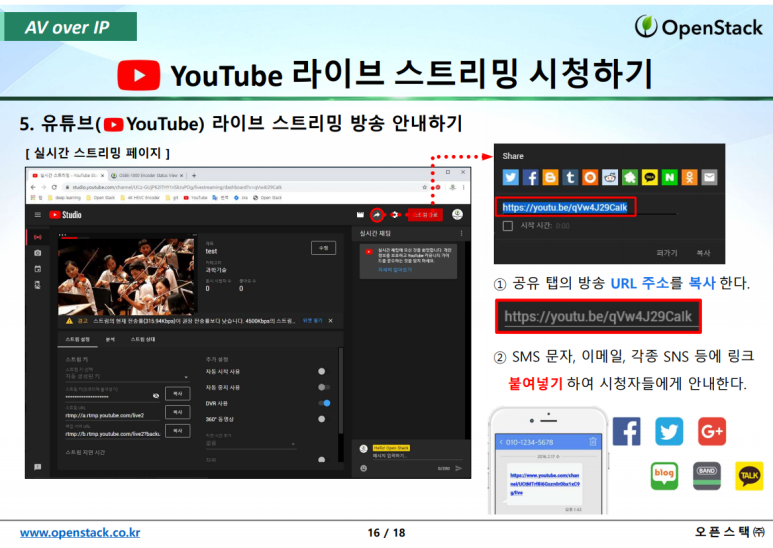773x548 pixels.
Task: Select the webcam camera icon in sidebar
Action: tap(37, 253)
